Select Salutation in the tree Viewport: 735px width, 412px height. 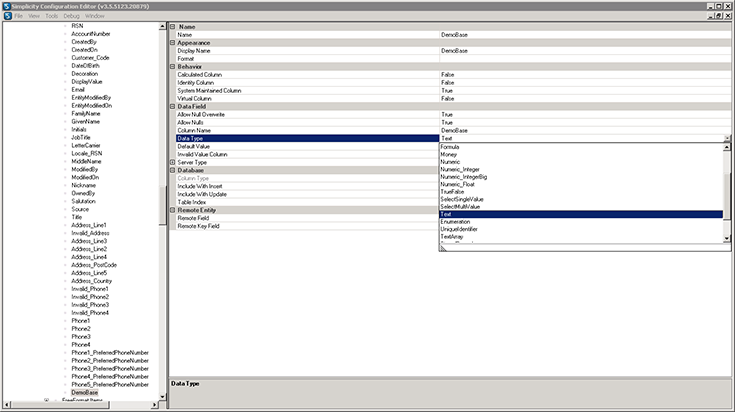(83, 201)
